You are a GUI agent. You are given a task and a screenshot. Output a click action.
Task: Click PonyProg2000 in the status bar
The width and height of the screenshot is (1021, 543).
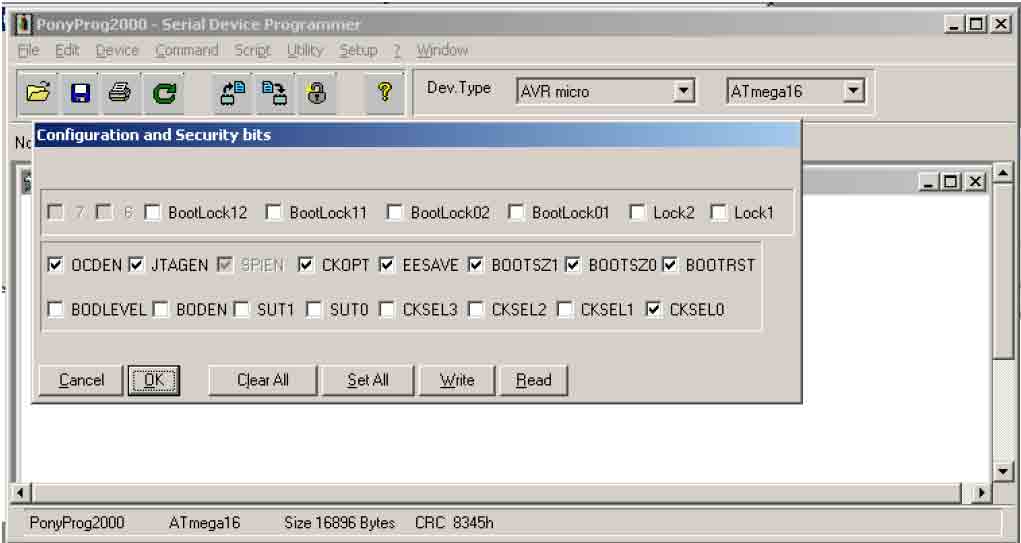tap(77, 523)
